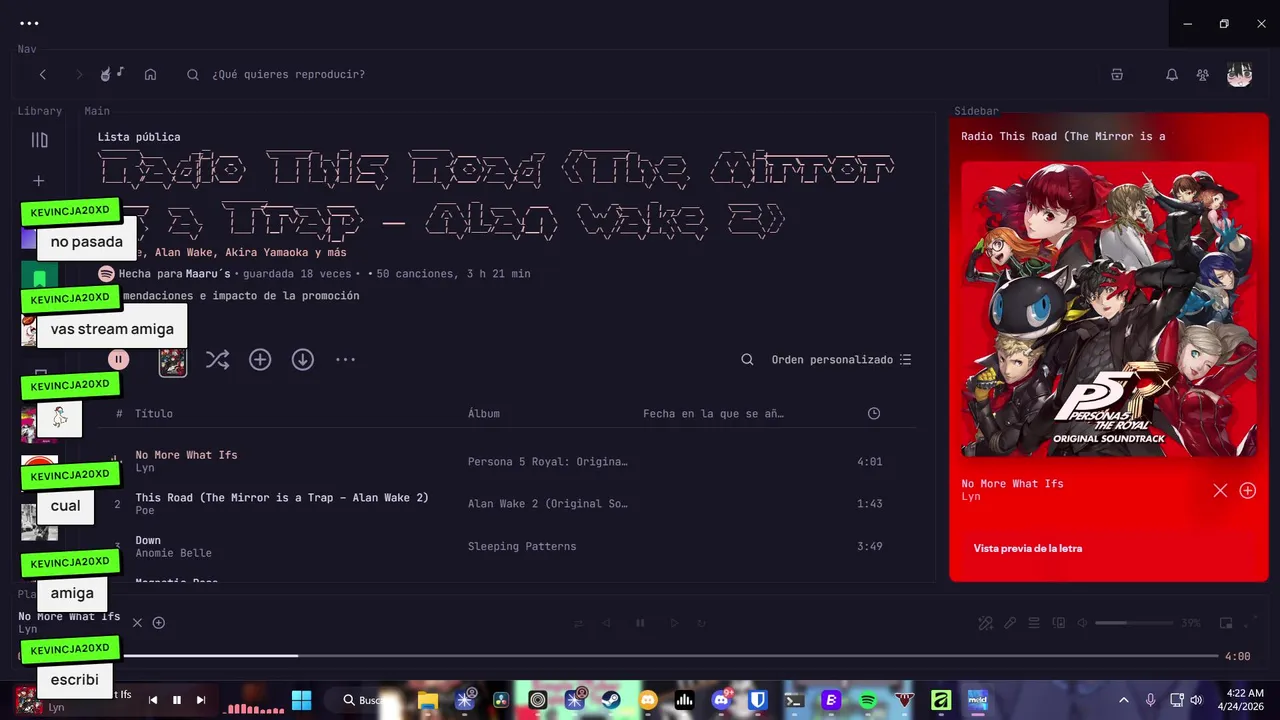The width and height of the screenshot is (1280, 720).
Task: Skip to next track in player bar
Action: tap(674, 623)
